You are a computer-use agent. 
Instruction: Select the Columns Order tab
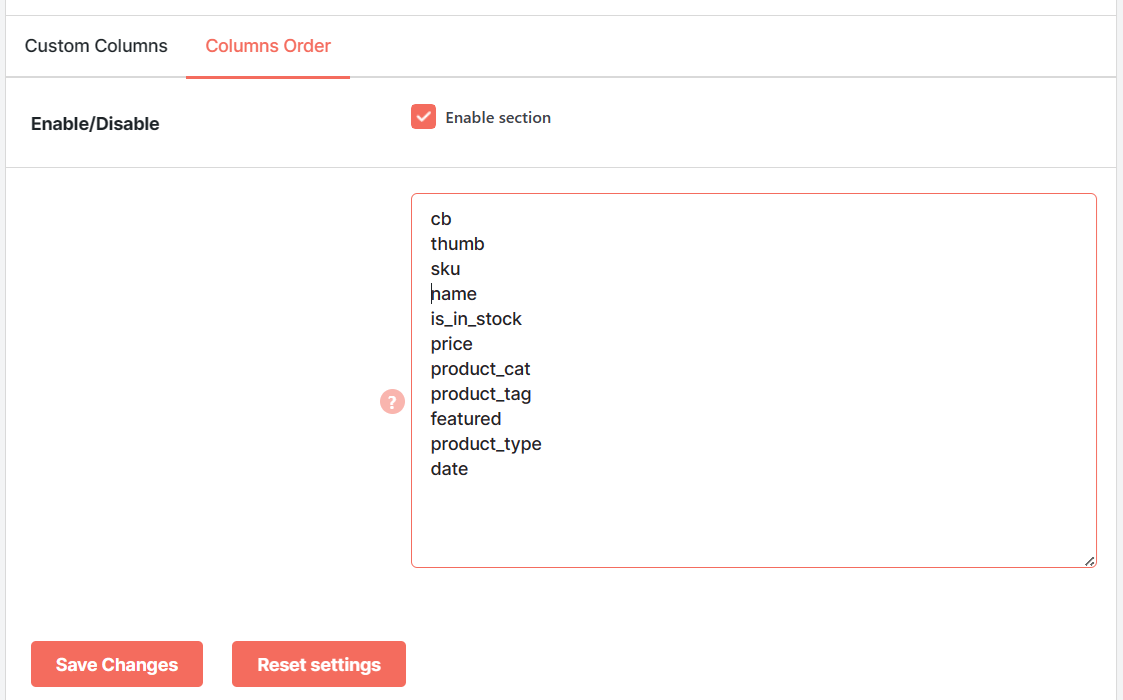pos(268,46)
